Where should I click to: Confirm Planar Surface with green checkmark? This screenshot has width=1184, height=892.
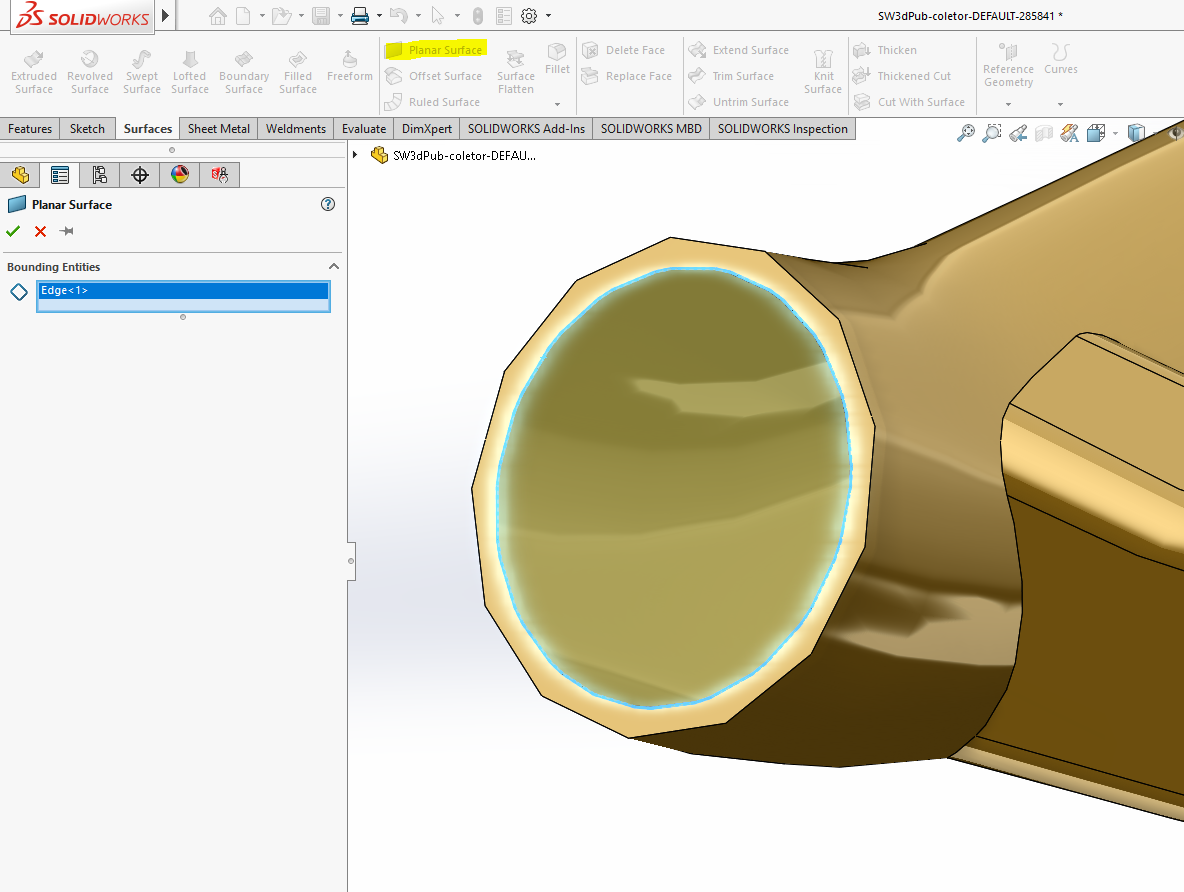click(13, 231)
